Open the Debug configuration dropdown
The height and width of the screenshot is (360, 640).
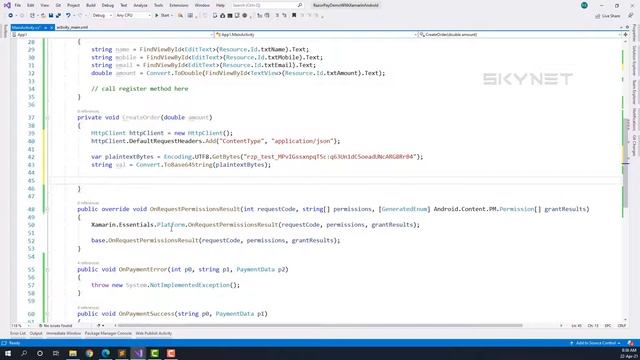pos(102,16)
